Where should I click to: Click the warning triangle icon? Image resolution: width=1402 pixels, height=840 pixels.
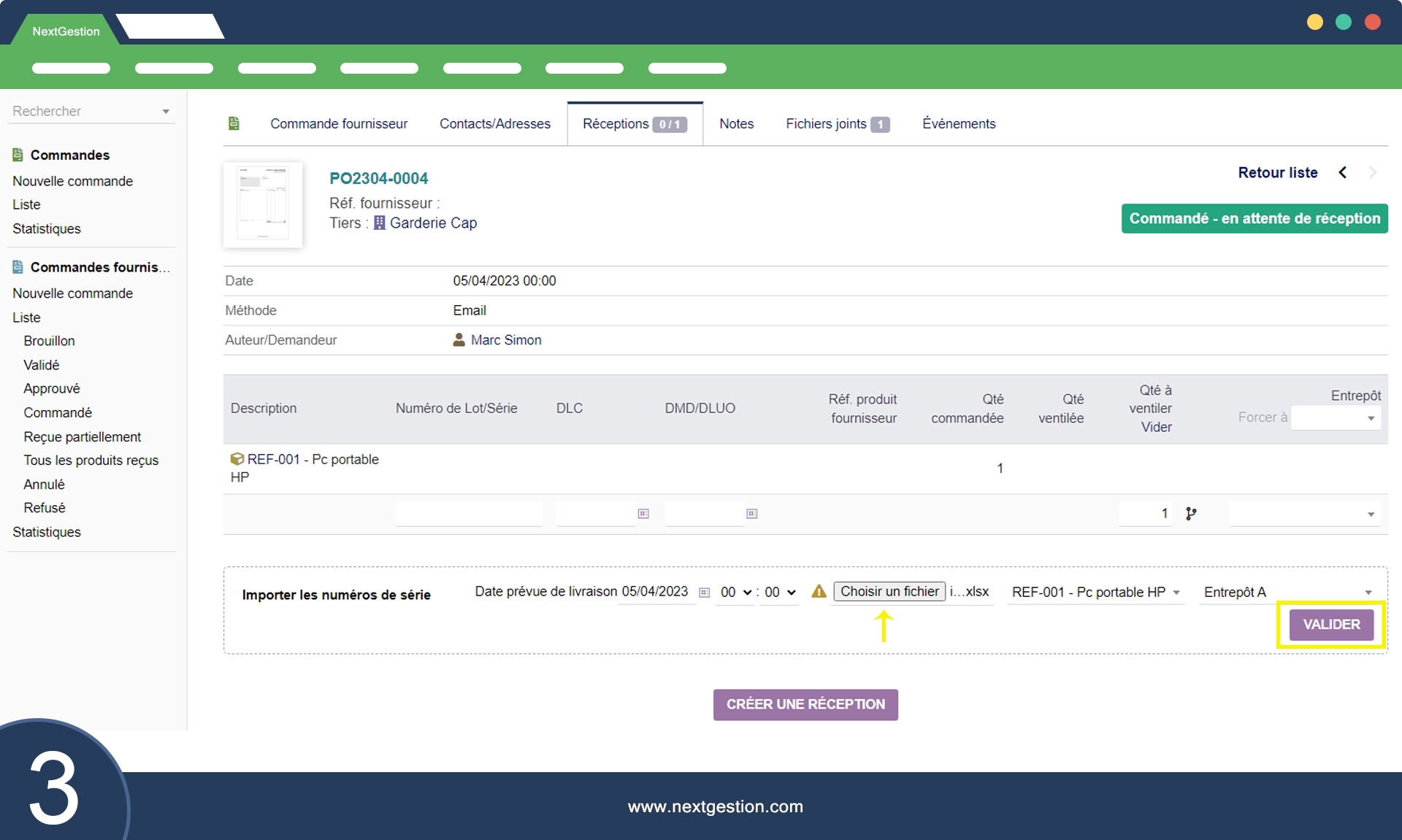(x=819, y=592)
